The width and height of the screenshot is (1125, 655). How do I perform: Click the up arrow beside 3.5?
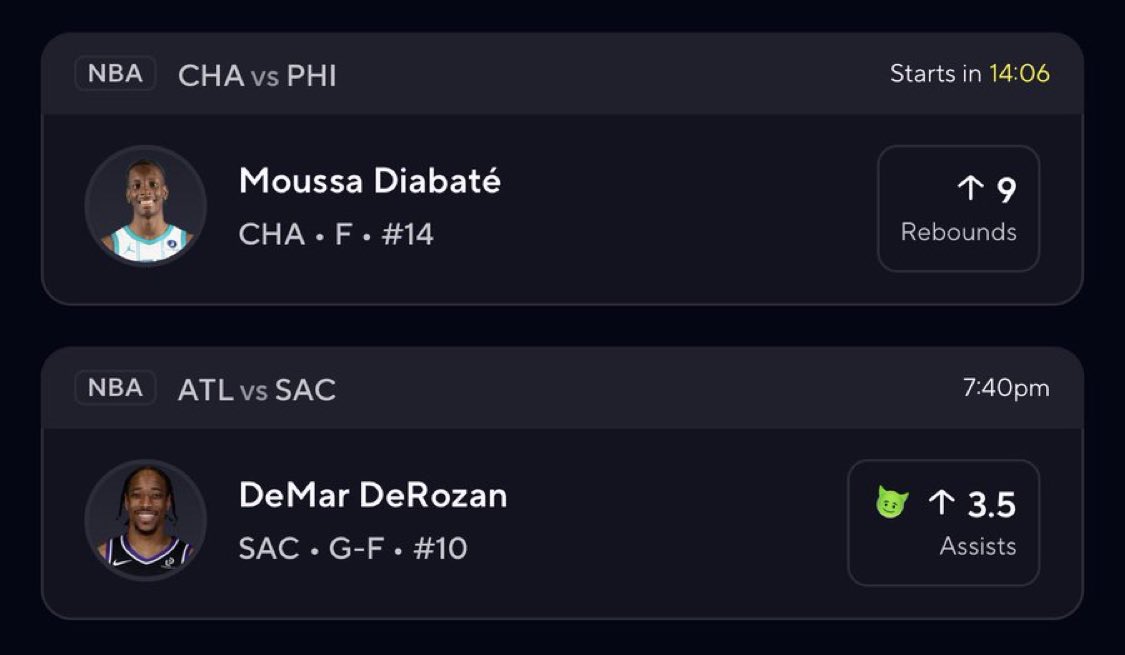(x=941, y=502)
